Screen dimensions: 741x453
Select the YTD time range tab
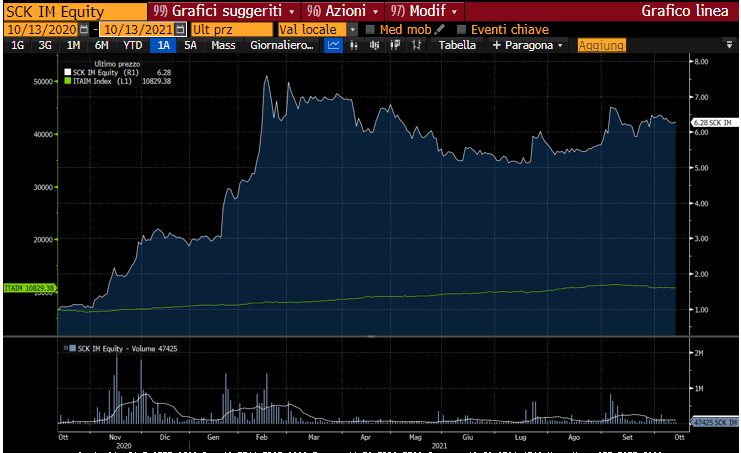coord(132,45)
